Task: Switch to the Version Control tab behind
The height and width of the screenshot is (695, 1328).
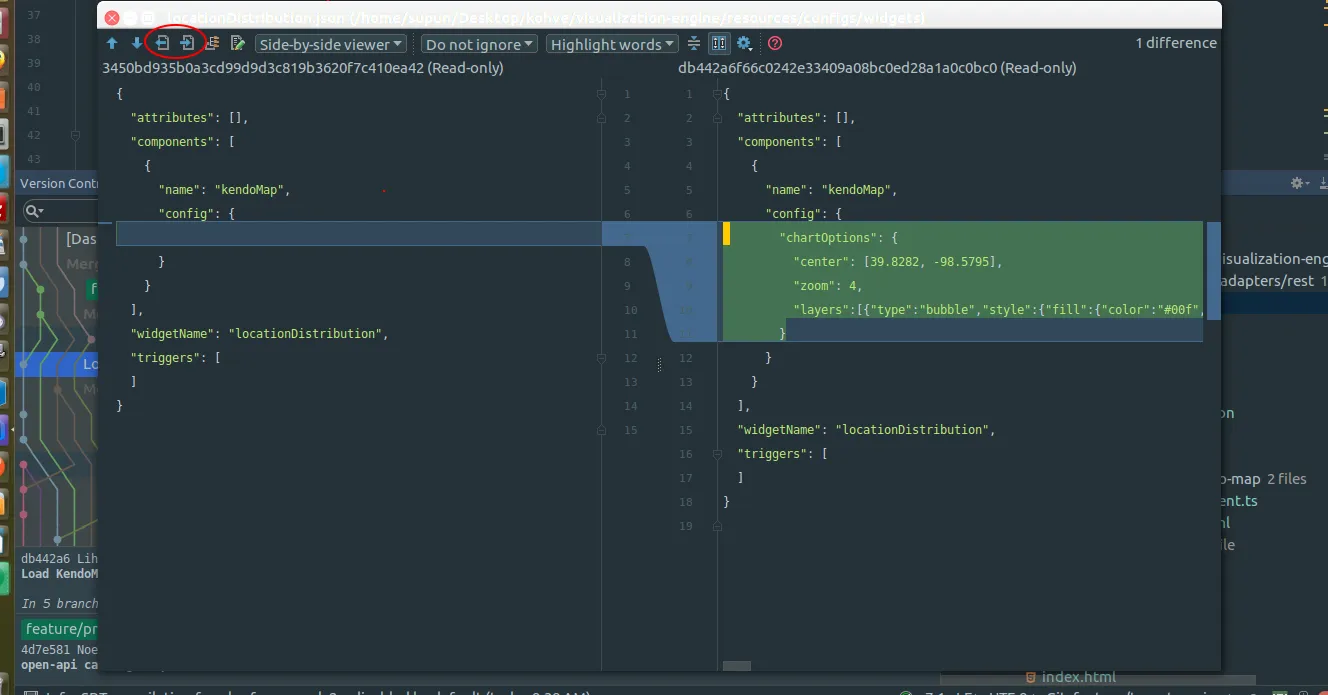Action: (58, 183)
